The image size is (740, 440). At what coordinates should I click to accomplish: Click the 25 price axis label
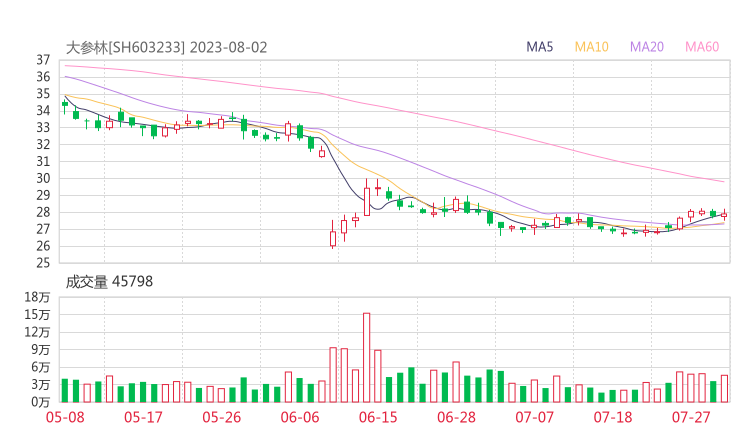[x=43, y=263]
